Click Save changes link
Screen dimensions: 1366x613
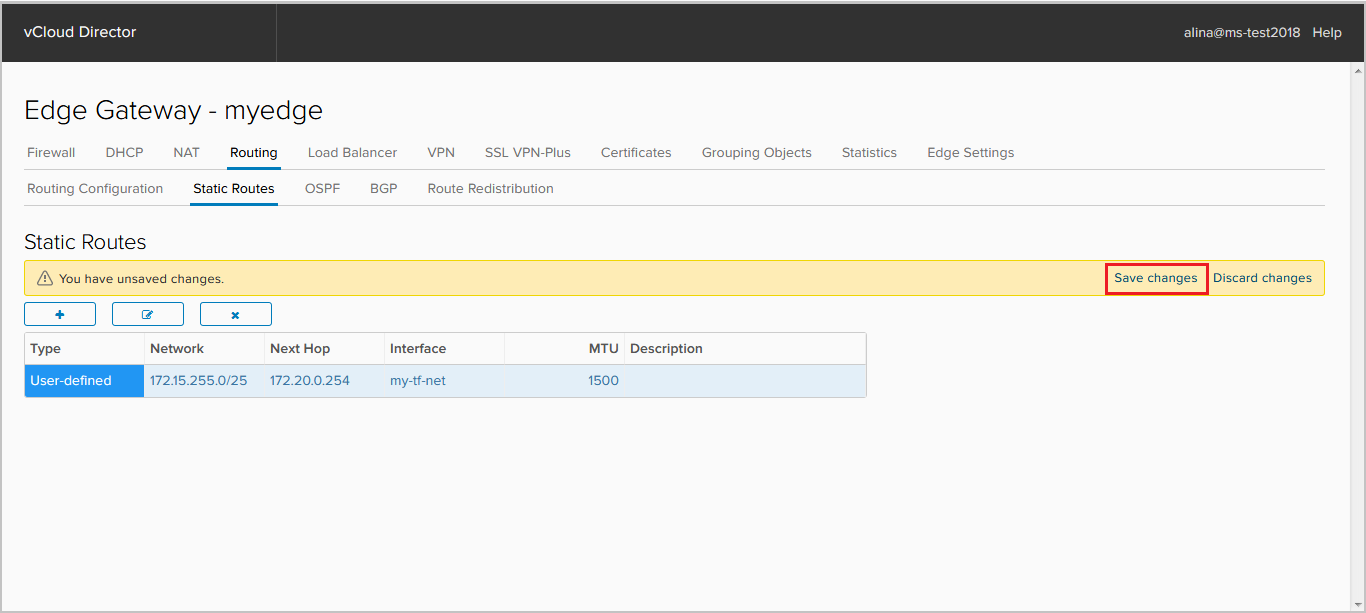[x=1156, y=278]
